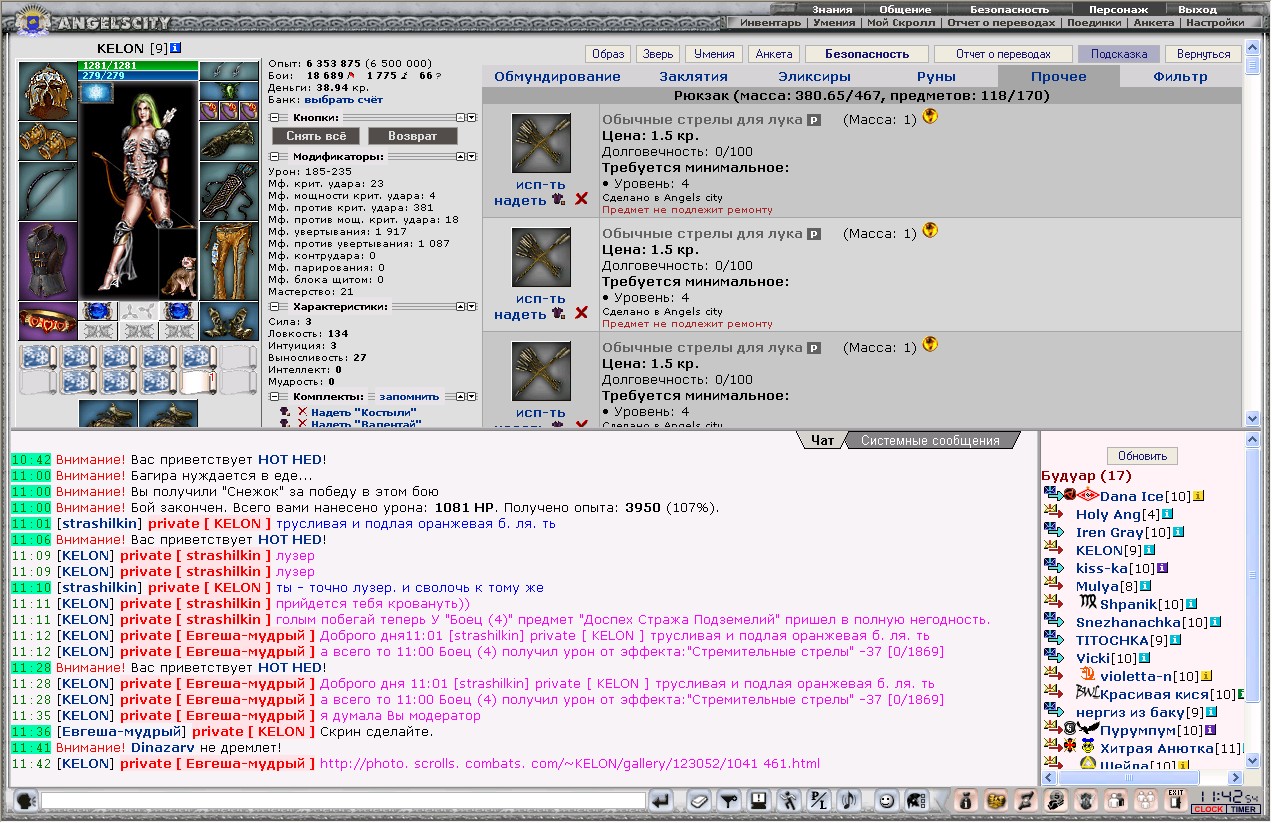Click the funnel filter icon in chat toolbar
The width and height of the screenshot is (1272, 823).
pyautogui.click(x=729, y=800)
